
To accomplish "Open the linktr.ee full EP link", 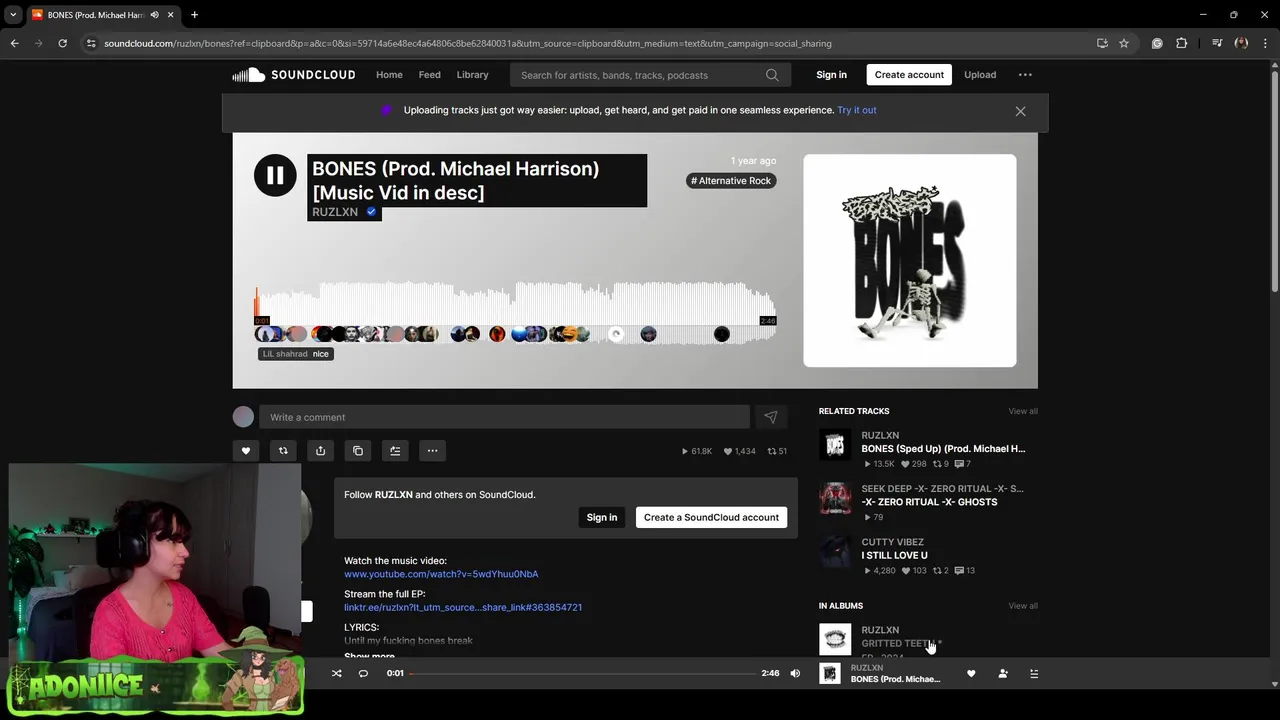I will pyautogui.click(x=463, y=607).
